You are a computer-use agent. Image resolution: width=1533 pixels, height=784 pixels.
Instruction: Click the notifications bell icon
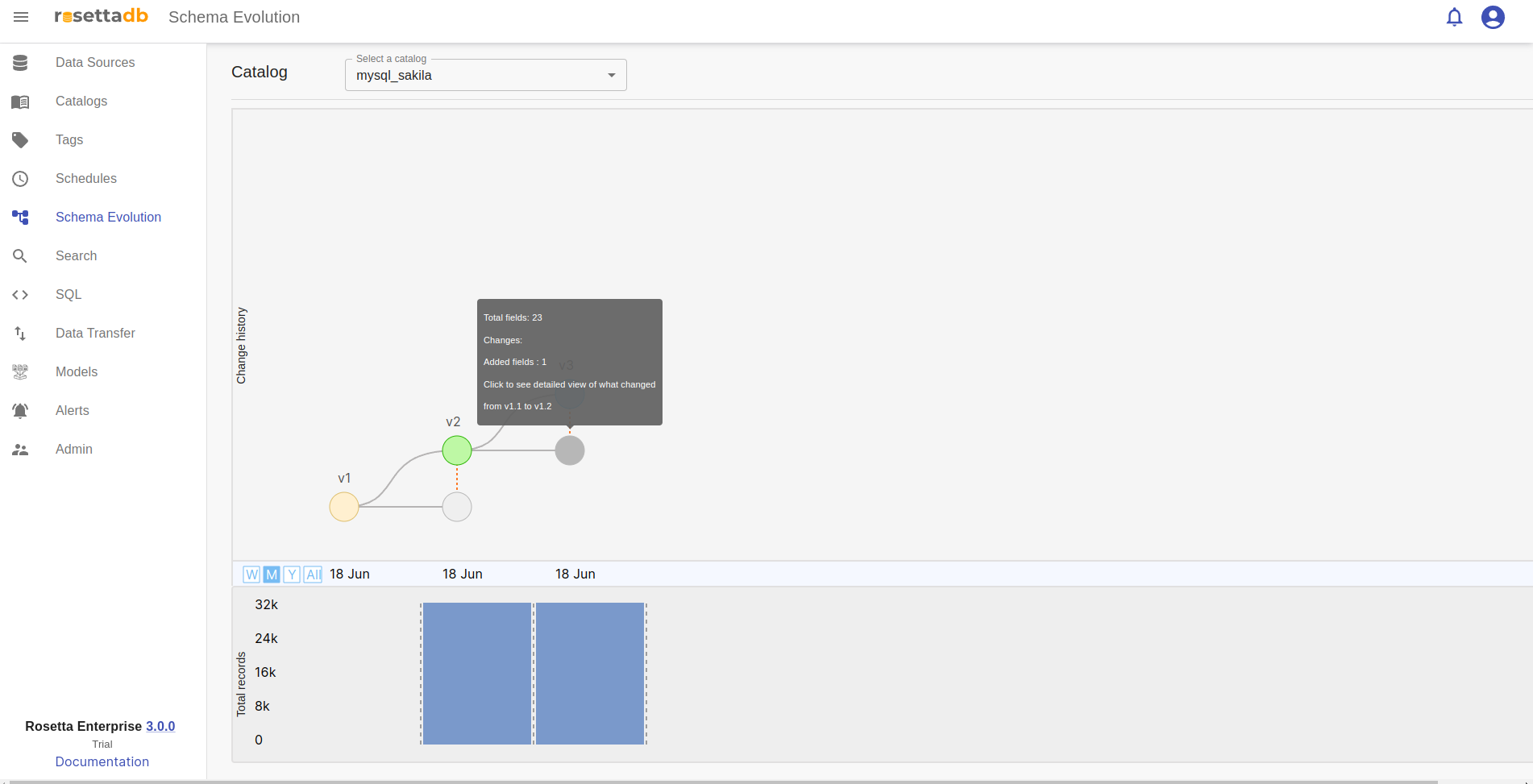(x=1454, y=17)
